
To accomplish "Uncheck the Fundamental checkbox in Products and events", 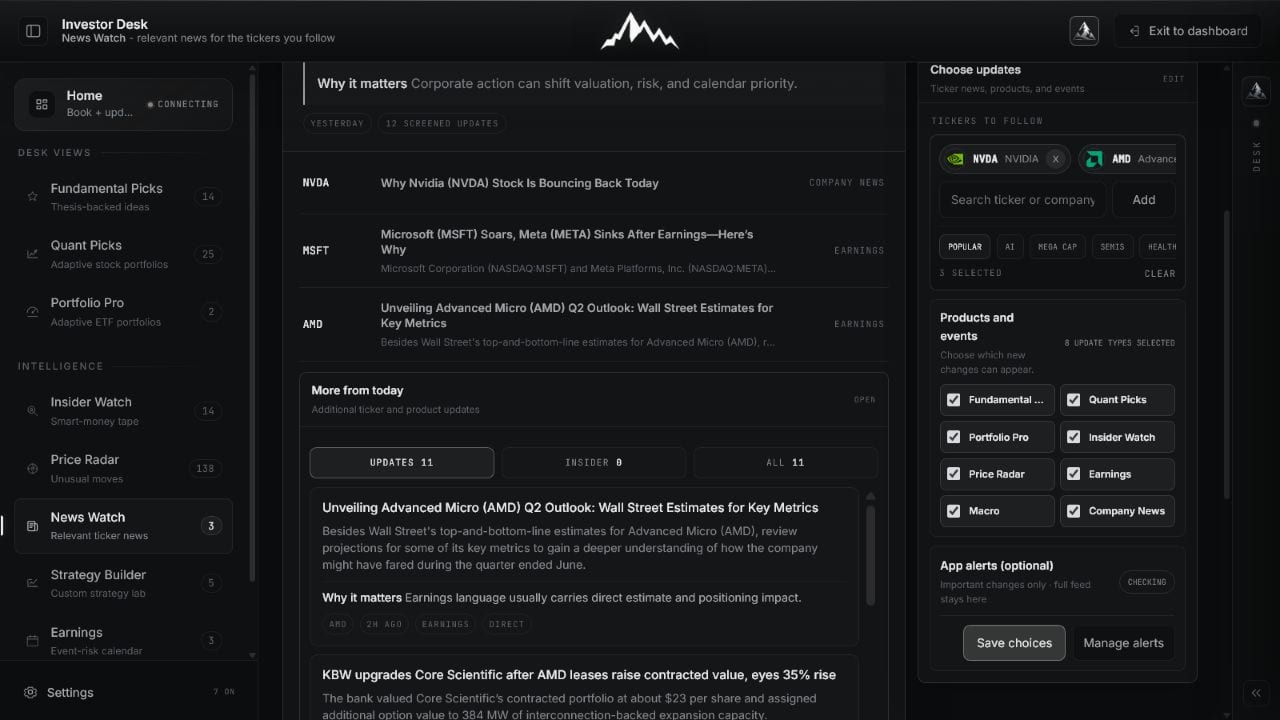I will click(x=953, y=400).
